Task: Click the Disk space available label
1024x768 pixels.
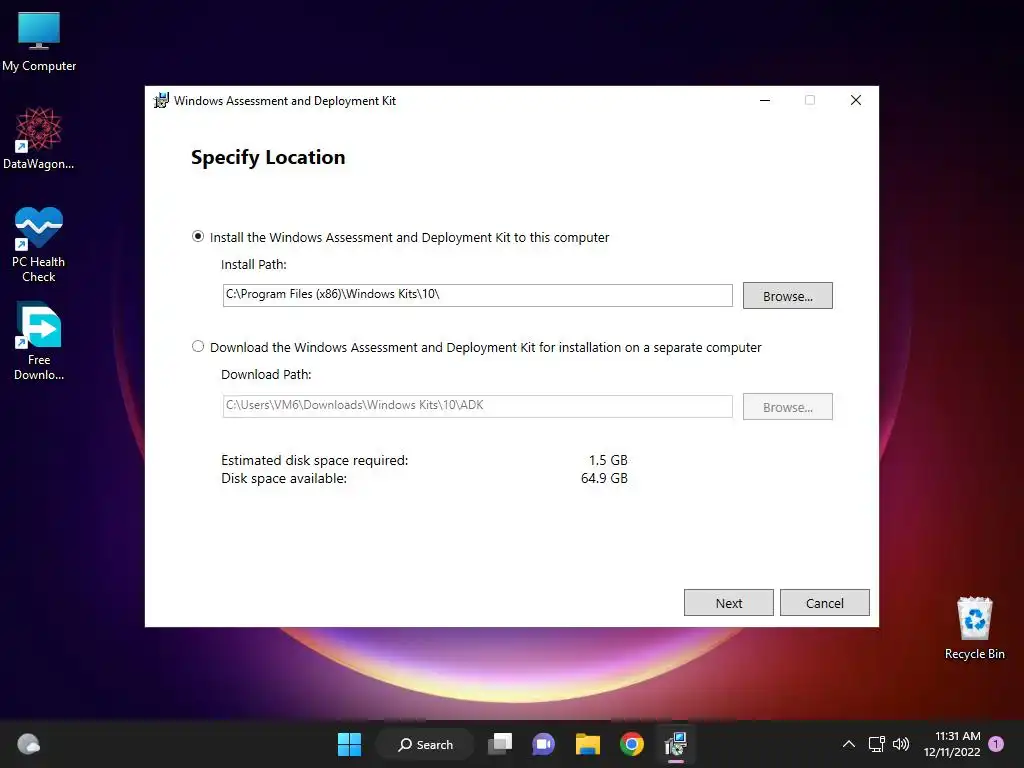Action: point(284,479)
